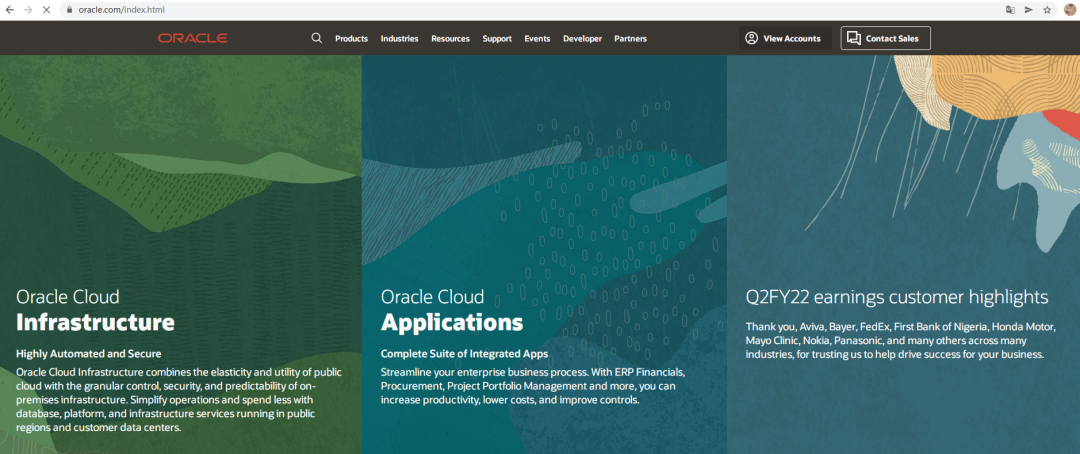This screenshot has height=454, width=1080.
Task: Open the Events menu
Action: tap(537, 39)
